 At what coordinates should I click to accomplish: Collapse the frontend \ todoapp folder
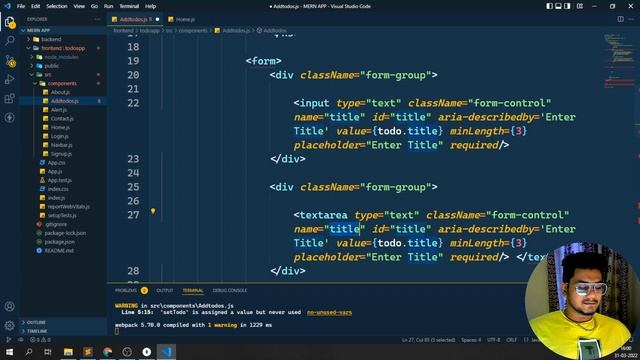coord(63,48)
